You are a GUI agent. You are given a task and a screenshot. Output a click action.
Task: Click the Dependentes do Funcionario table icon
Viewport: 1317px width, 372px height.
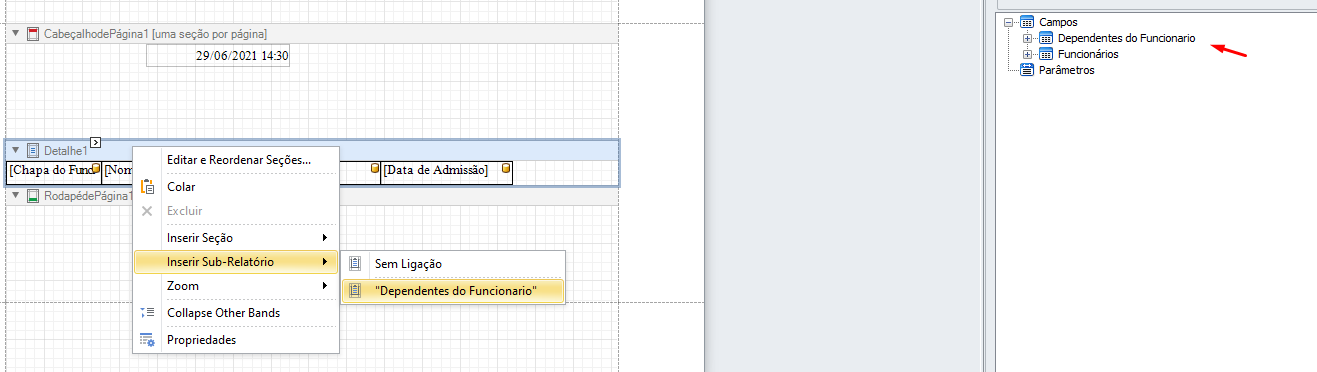point(1045,38)
